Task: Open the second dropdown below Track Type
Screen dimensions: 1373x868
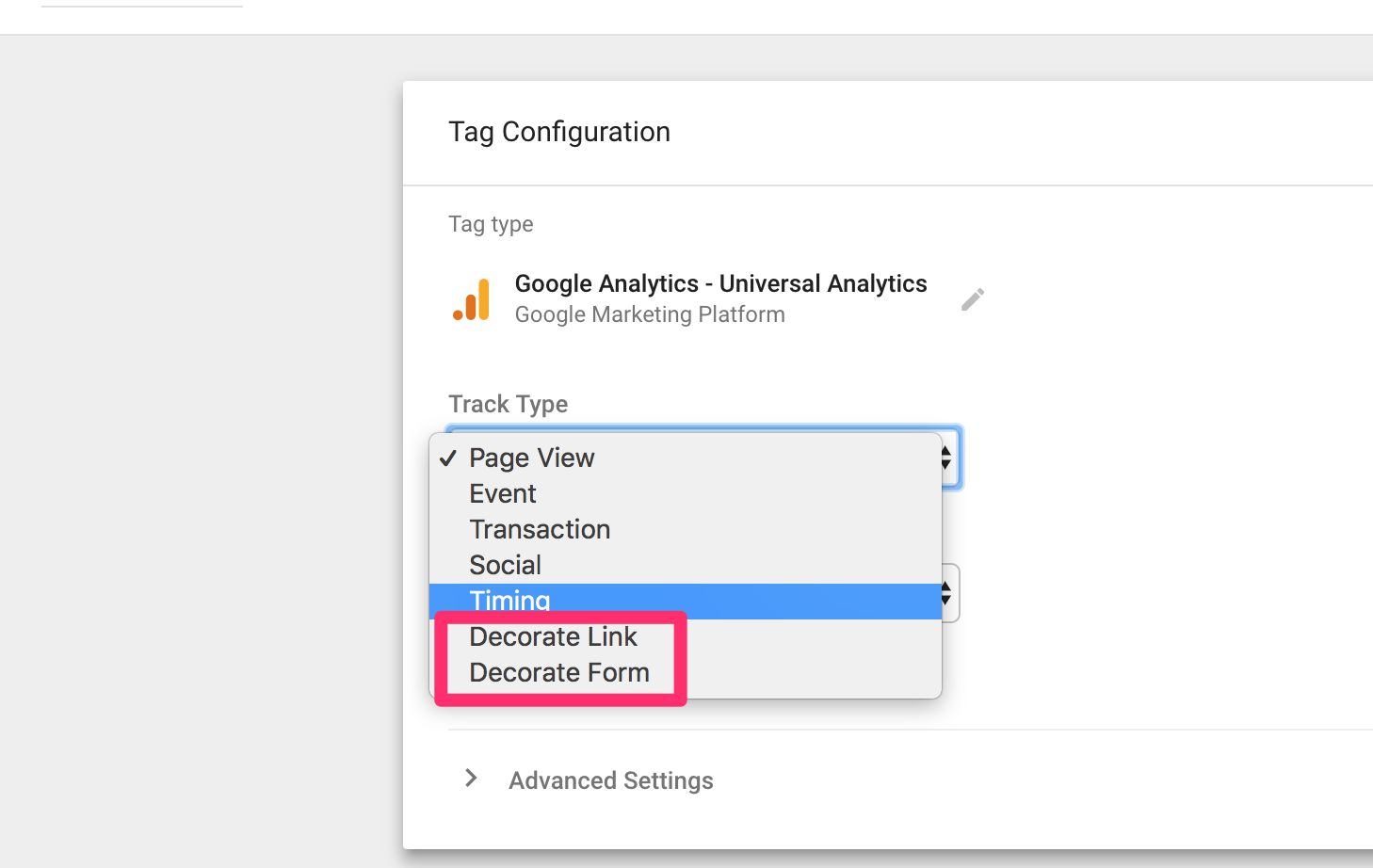Action: [950, 593]
